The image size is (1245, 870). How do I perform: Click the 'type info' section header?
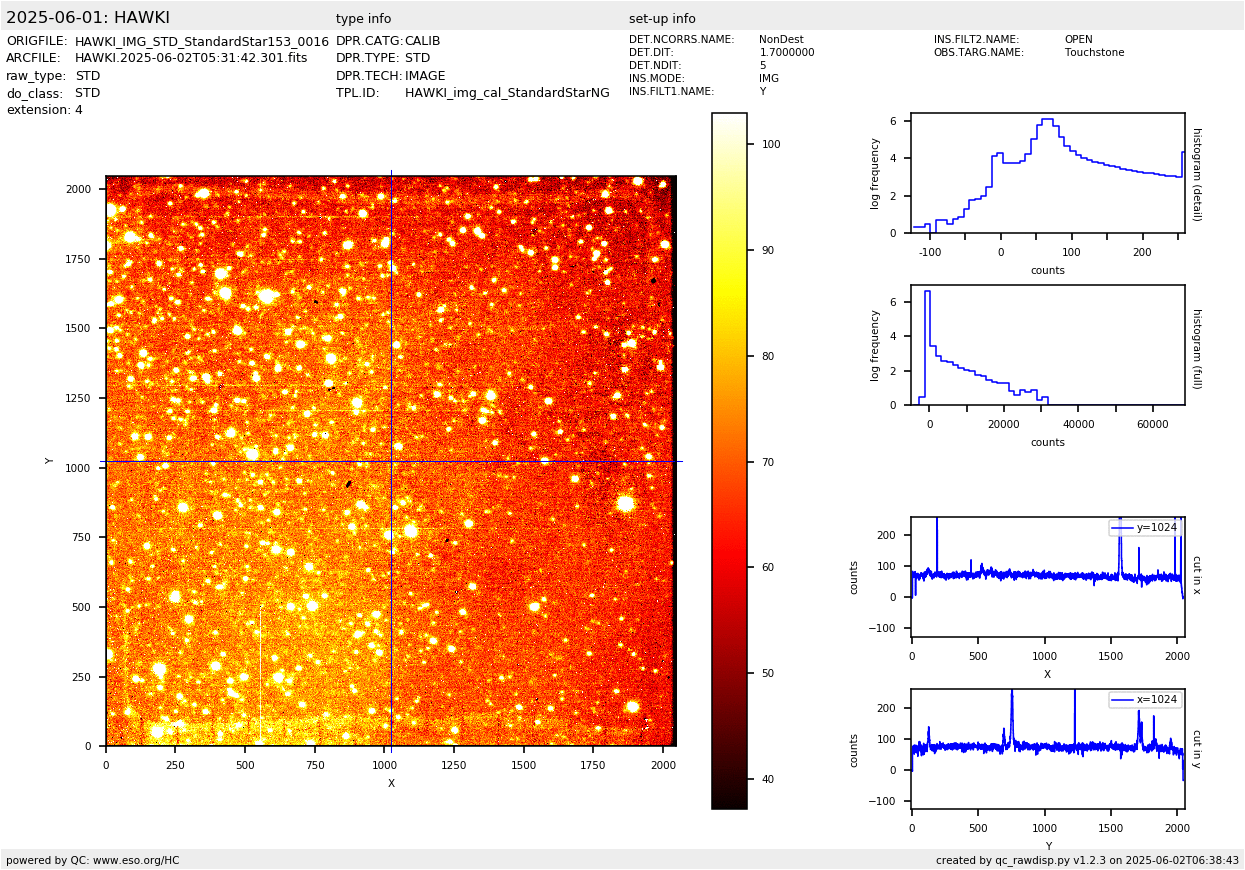tap(363, 19)
